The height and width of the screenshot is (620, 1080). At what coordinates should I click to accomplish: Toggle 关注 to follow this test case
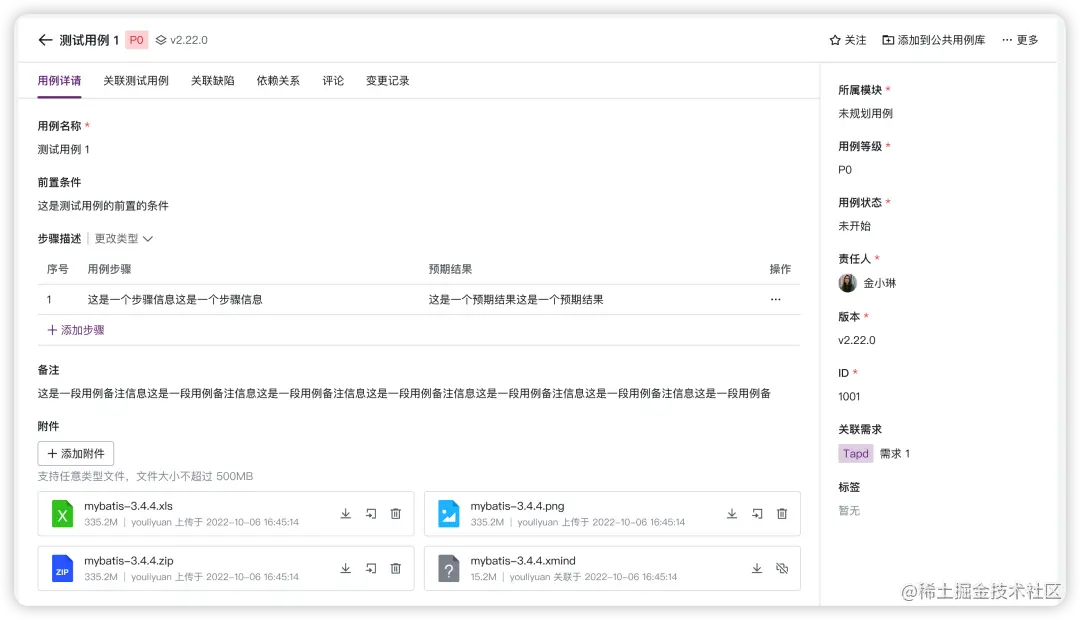[844, 40]
